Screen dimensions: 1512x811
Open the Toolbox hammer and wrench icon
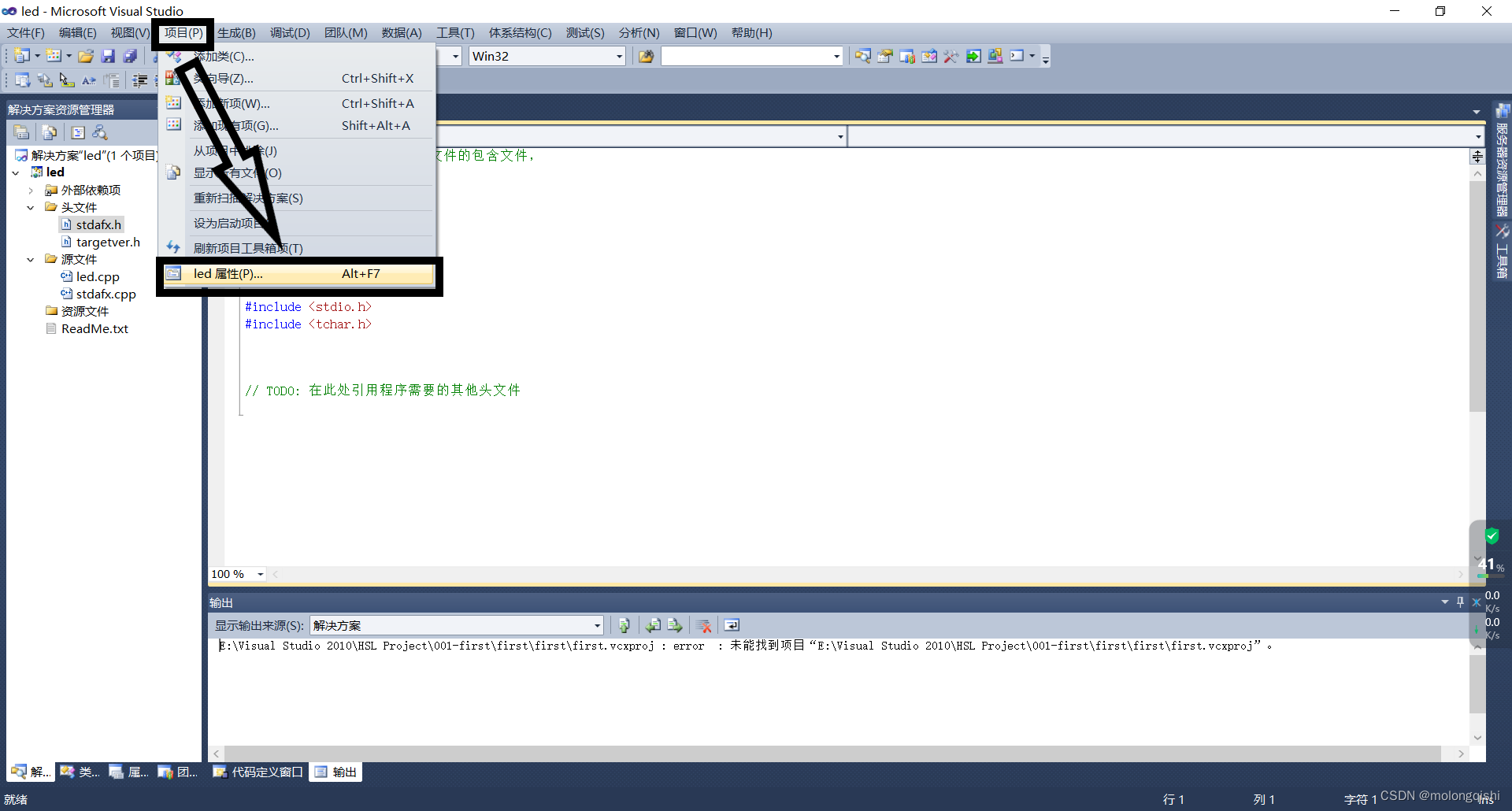click(951, 56)
